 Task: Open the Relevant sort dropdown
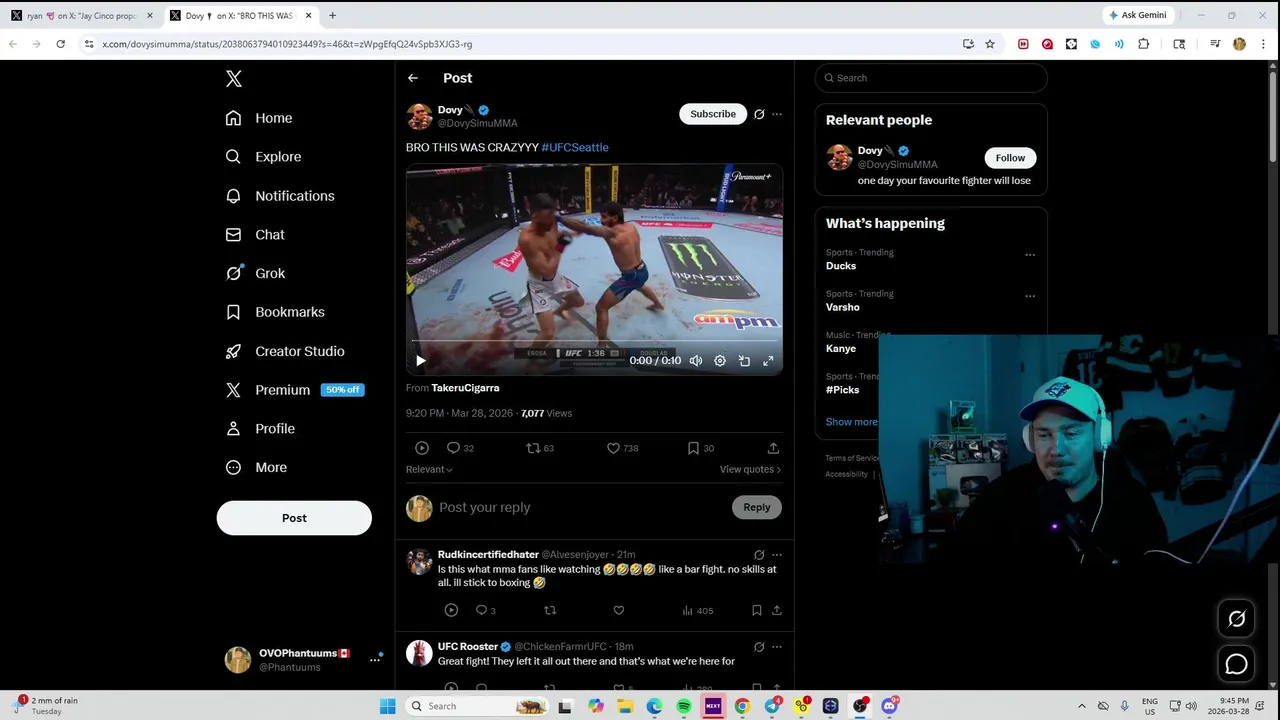429,469
